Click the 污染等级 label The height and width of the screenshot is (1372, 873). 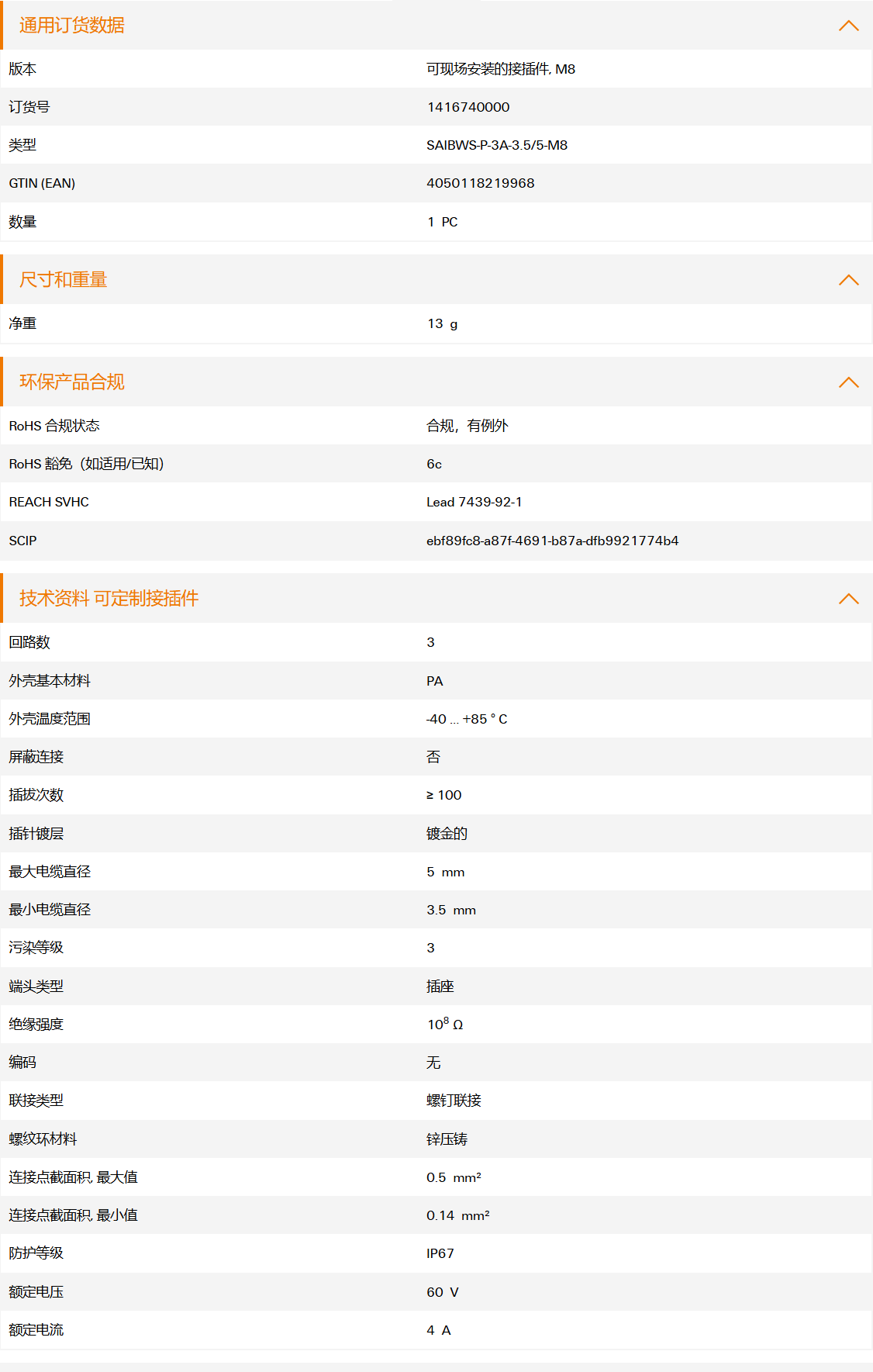36,948
